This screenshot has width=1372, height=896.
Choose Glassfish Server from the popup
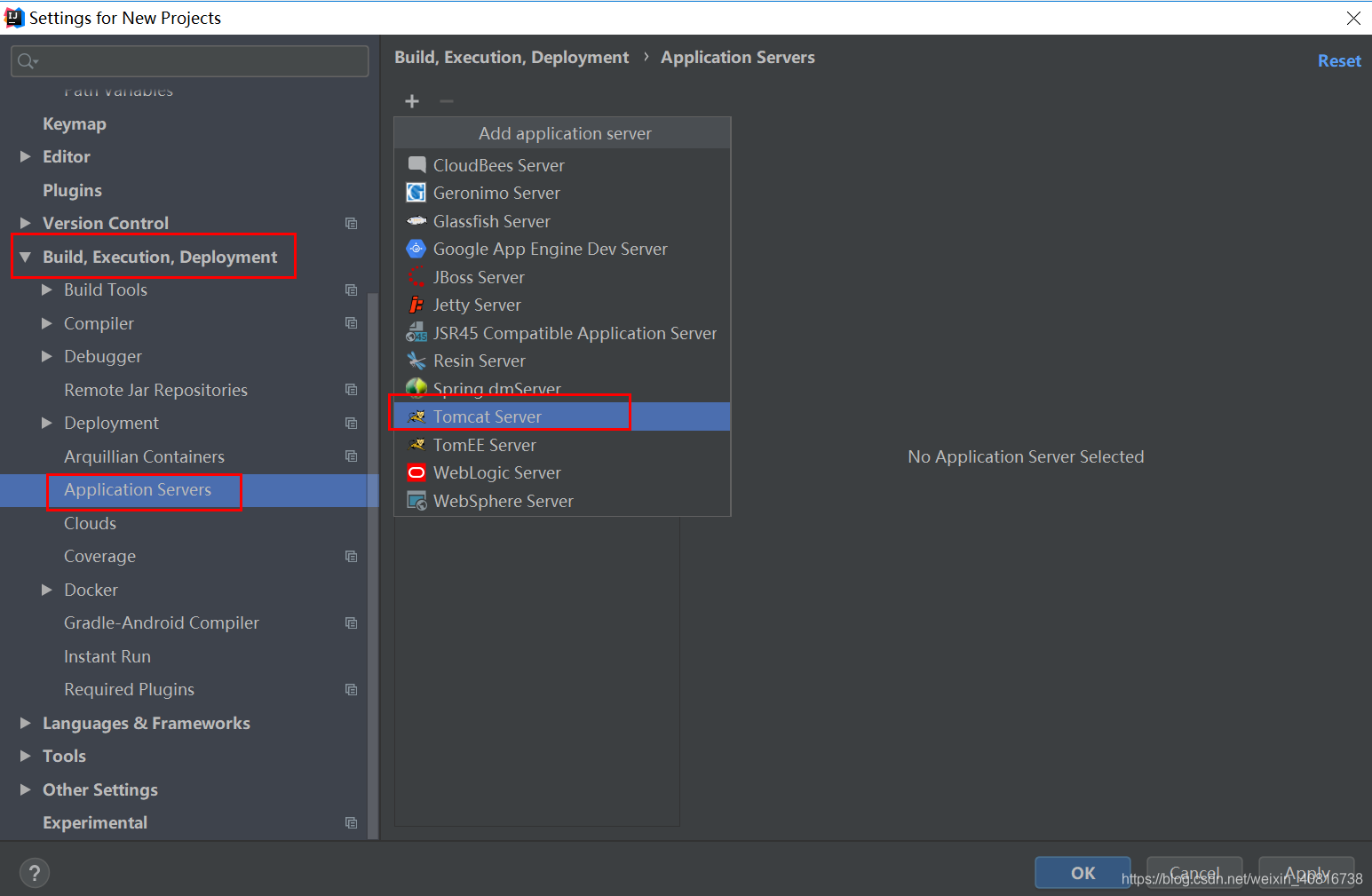click(x=562, y=221)
